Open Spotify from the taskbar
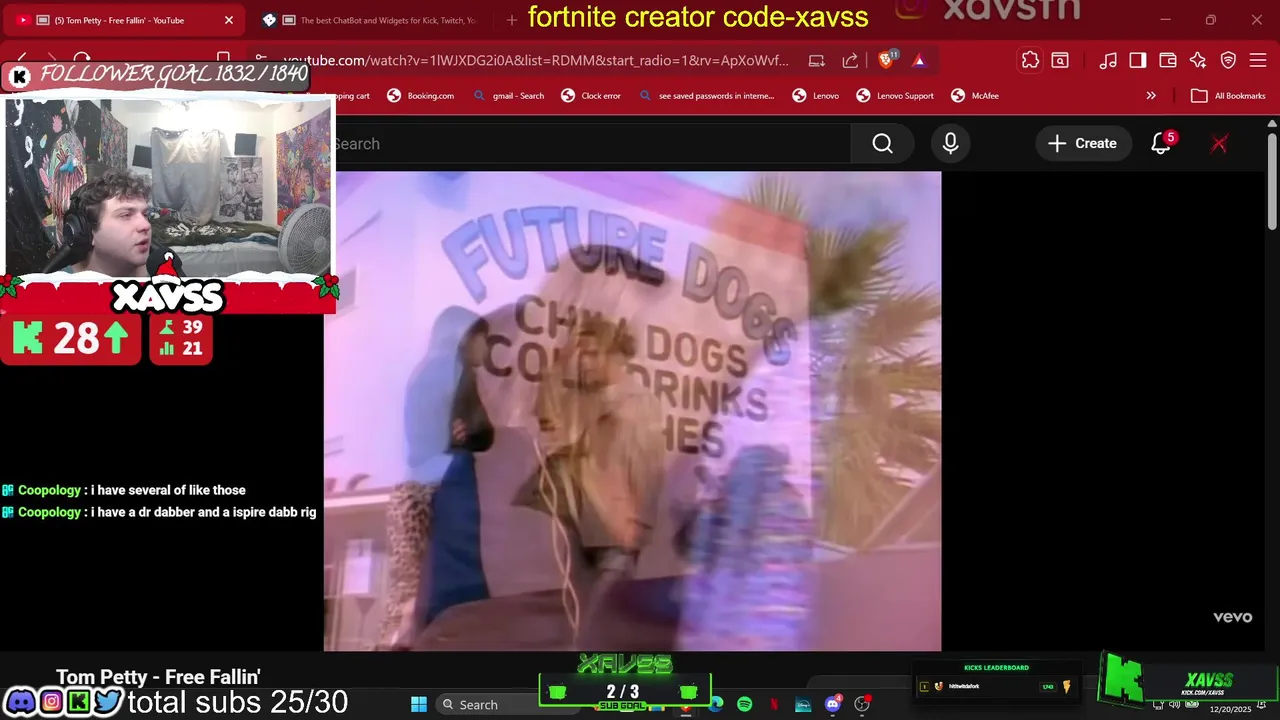The height and width of the screenshot is (720, 1280). click(x=744, y=704)
